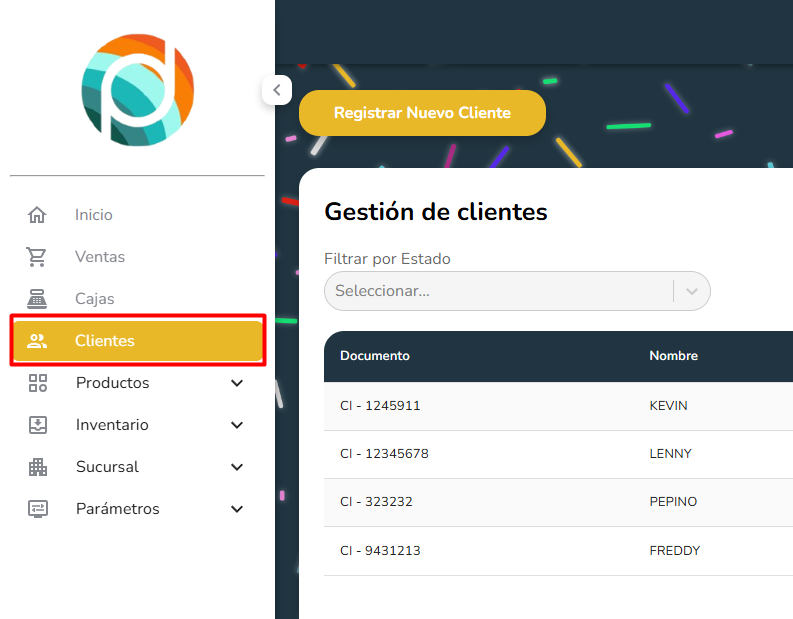Expand the Inventario submenu chevron

[x=237, y=425]
